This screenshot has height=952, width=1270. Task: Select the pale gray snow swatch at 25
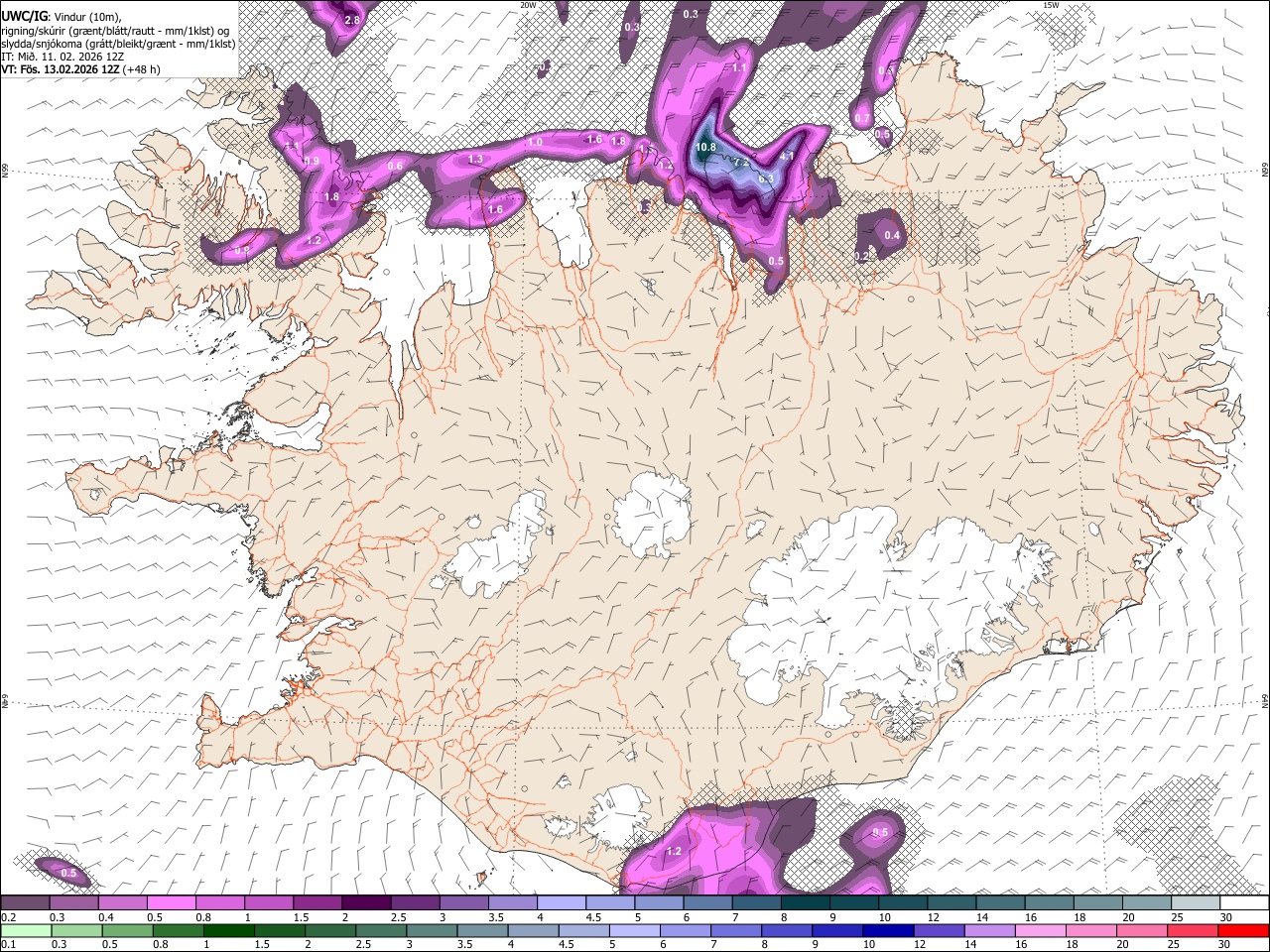(1195, 903)
